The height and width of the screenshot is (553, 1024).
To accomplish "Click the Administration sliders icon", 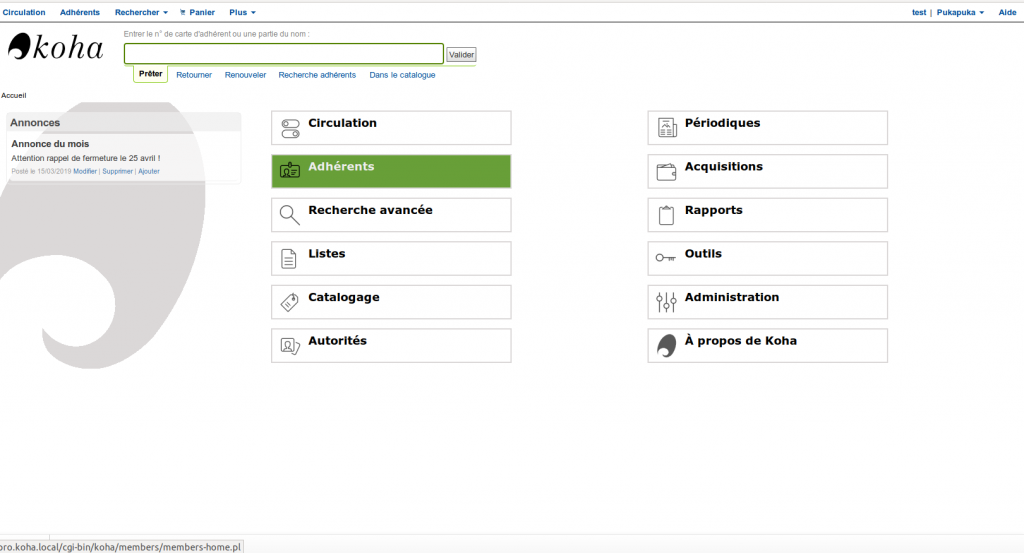I will pyautogui.click(x=667, y=302).
